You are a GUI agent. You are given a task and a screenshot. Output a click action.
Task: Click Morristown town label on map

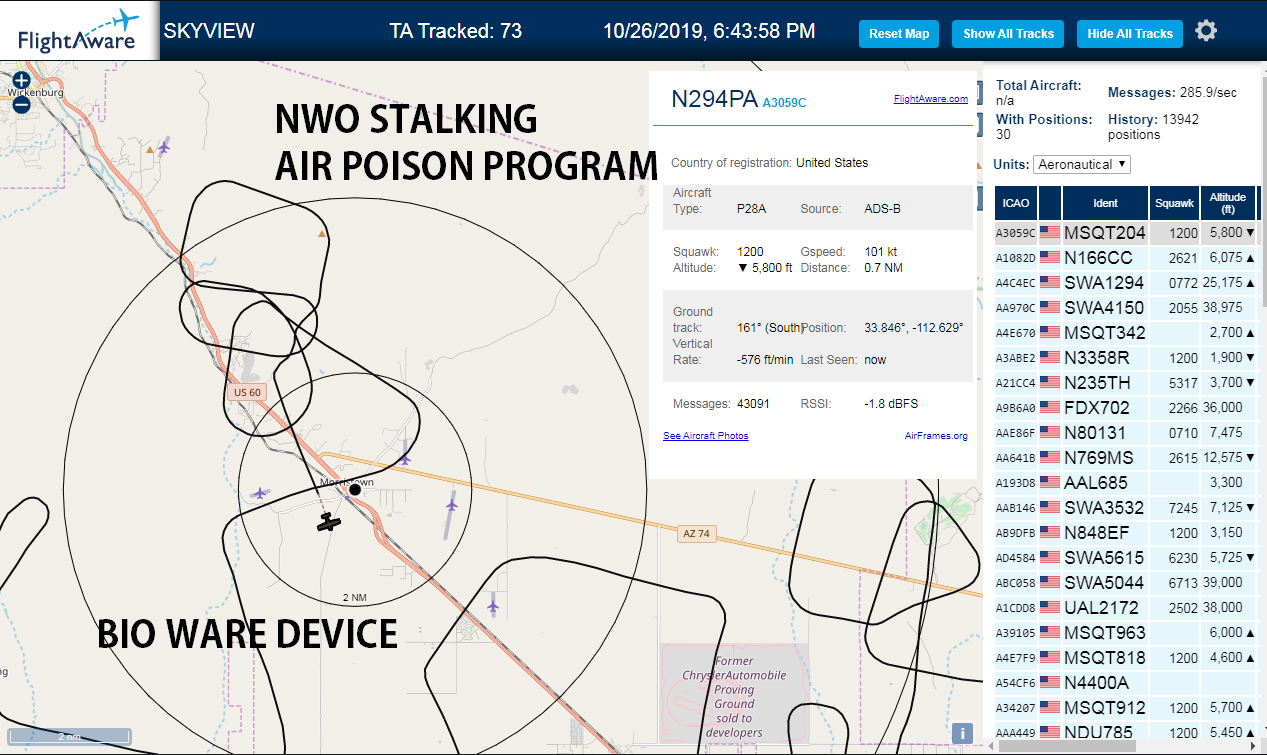coord(346,482)
